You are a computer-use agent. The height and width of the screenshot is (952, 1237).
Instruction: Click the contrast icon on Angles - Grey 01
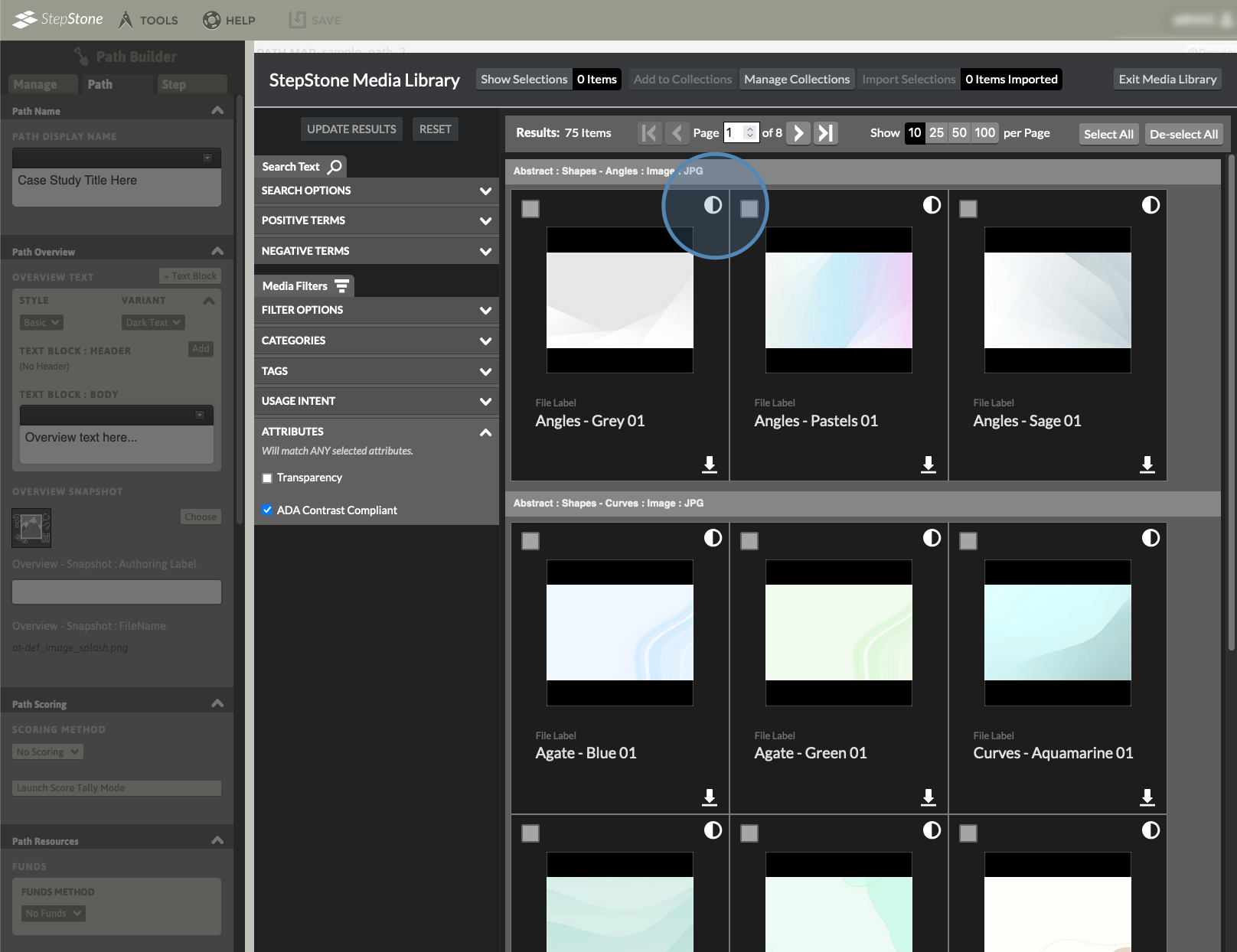713,205
